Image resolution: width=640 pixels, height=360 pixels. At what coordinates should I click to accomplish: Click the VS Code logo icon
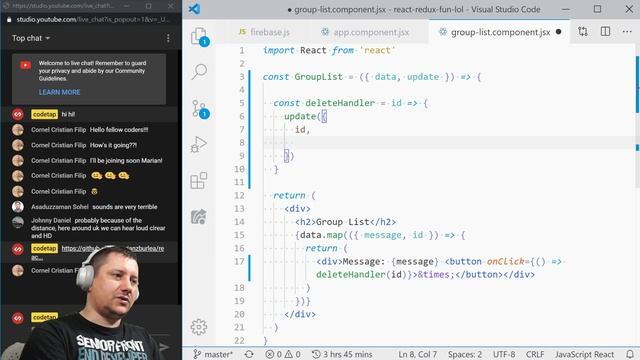[x=194, y=9]
